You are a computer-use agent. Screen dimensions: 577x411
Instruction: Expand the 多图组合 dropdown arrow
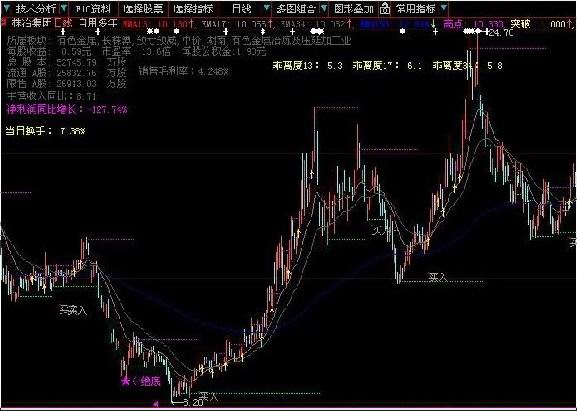[323, 8]
